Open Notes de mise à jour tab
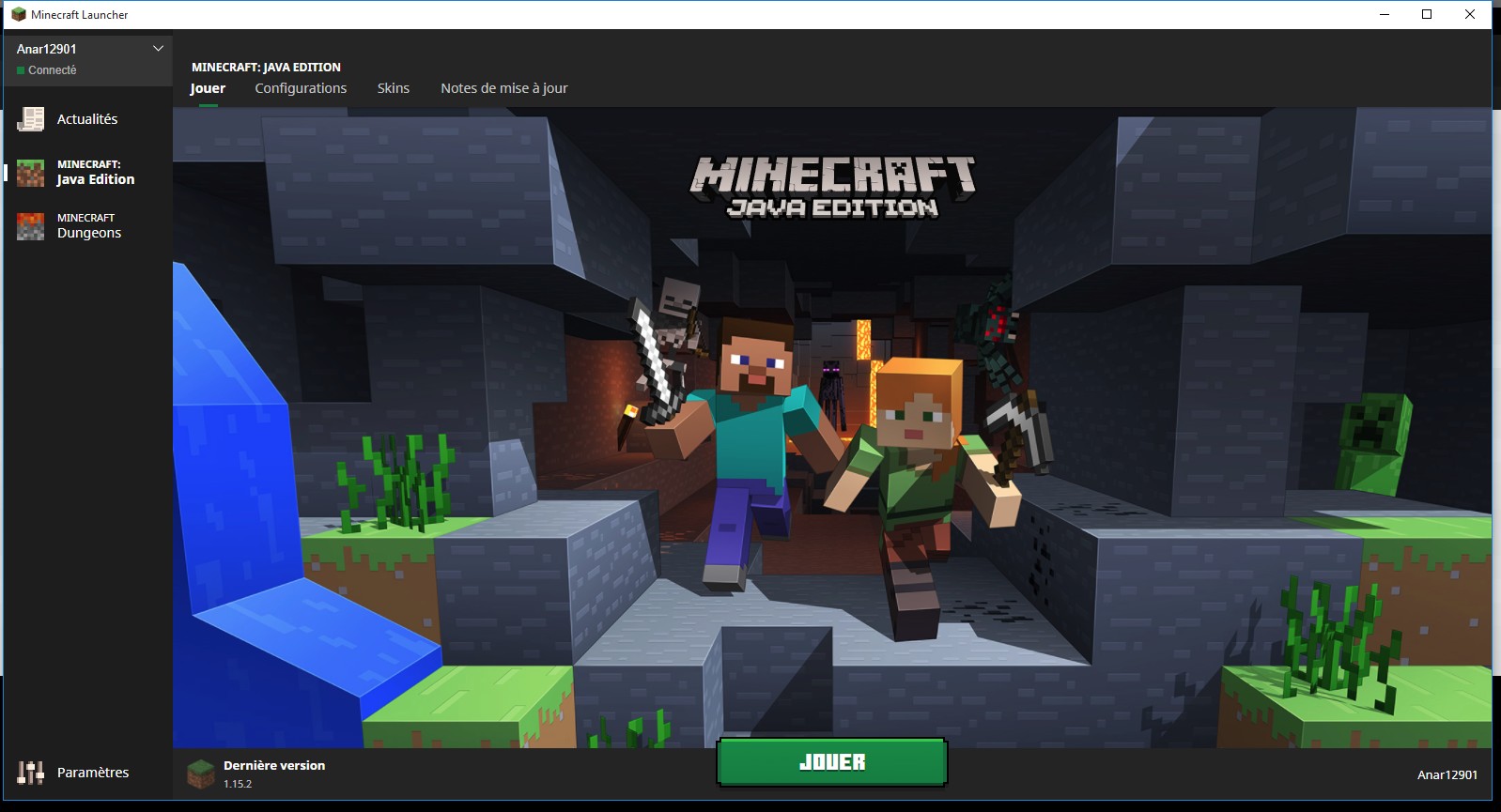Viewport: 1501px width, 812px height. tap(504, 88)
